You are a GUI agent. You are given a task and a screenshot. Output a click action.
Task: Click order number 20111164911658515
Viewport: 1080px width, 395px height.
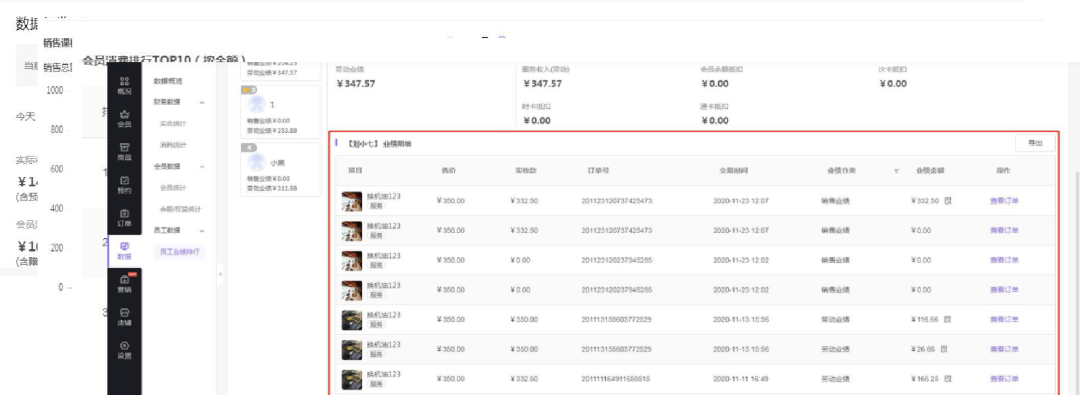[616, 378]
